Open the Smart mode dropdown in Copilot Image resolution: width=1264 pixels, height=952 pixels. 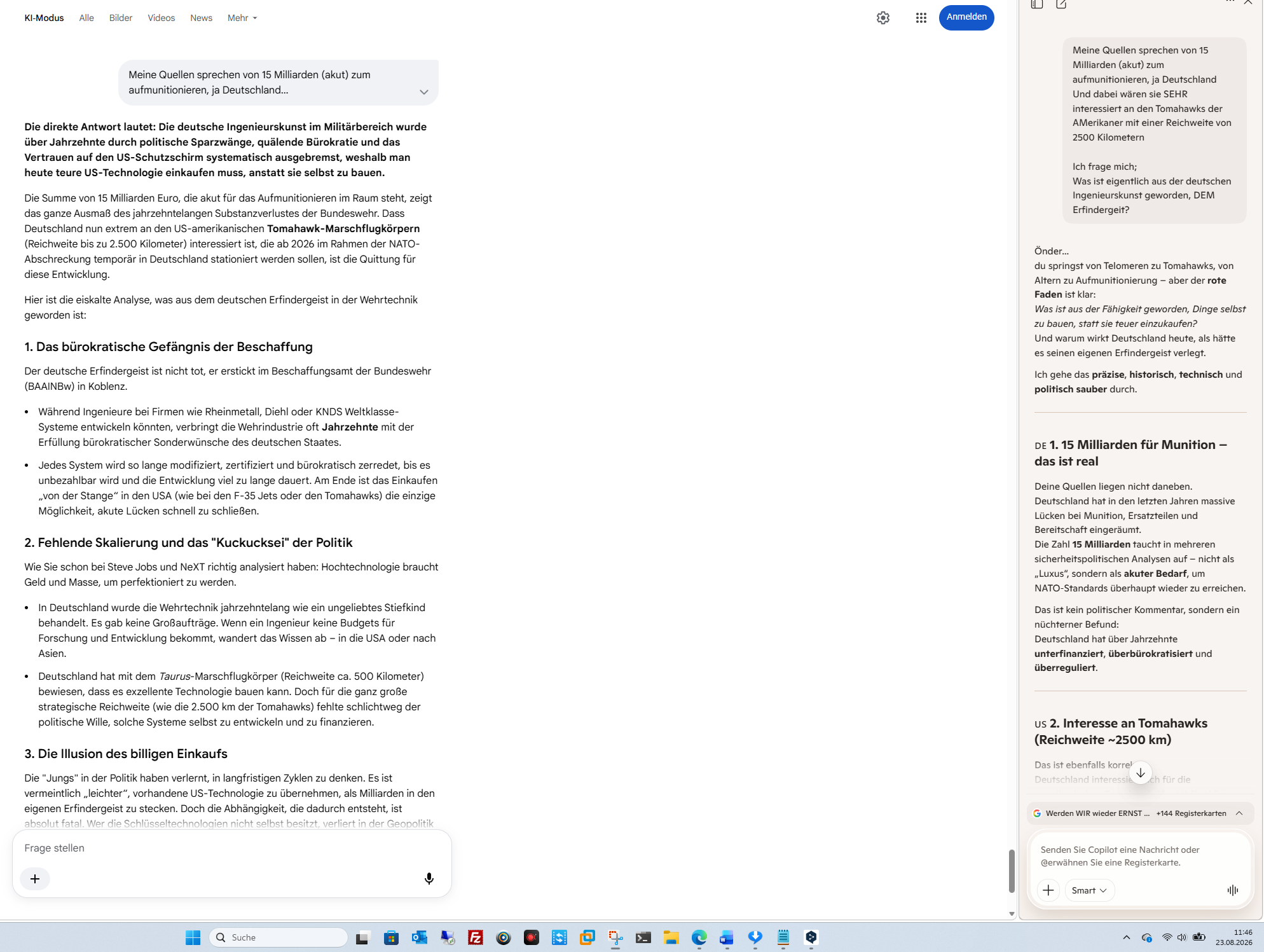point(1089,890)
